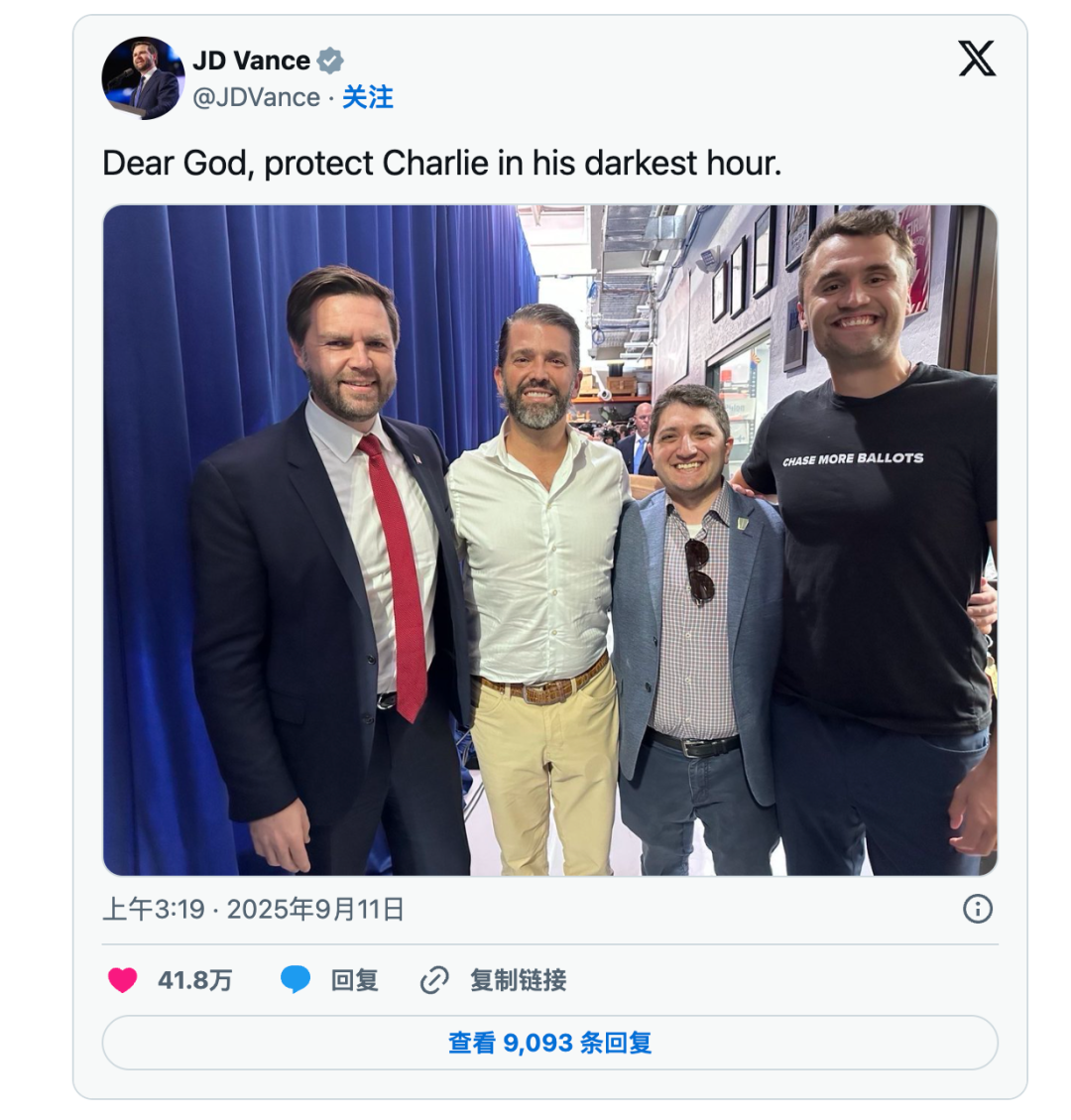Open the @JDVance handle link
This screenshot has width=1071, height=1120.
point(256,97)
